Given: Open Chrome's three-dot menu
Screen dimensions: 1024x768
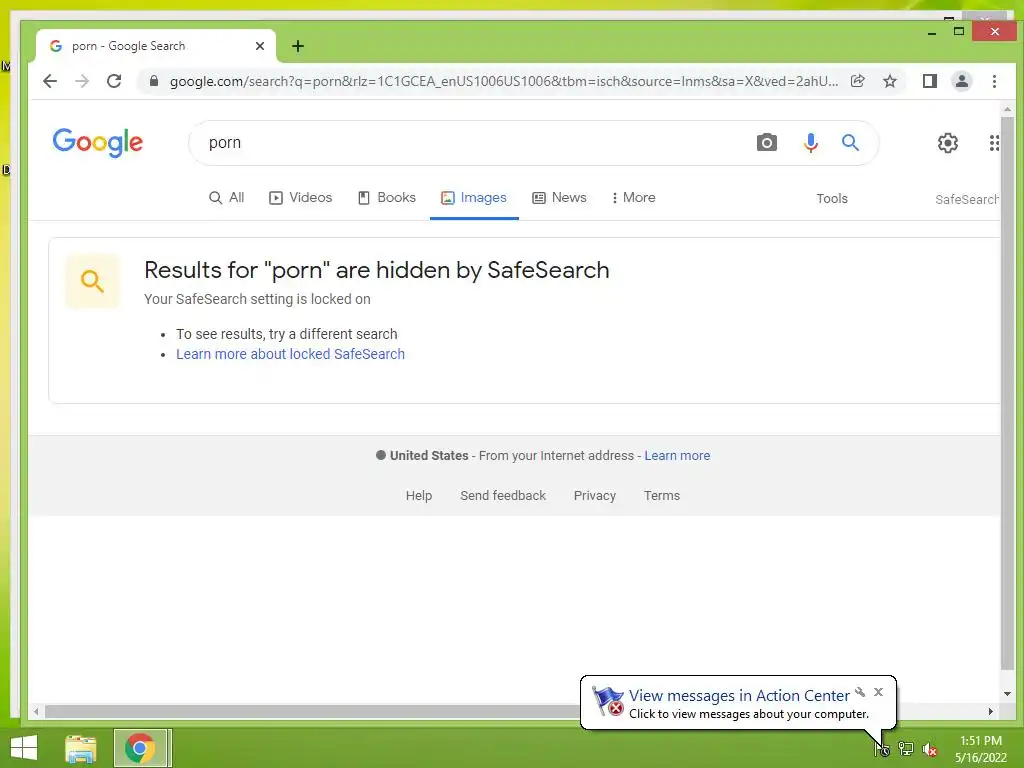Looking at the screenshot, I should 994,81.
